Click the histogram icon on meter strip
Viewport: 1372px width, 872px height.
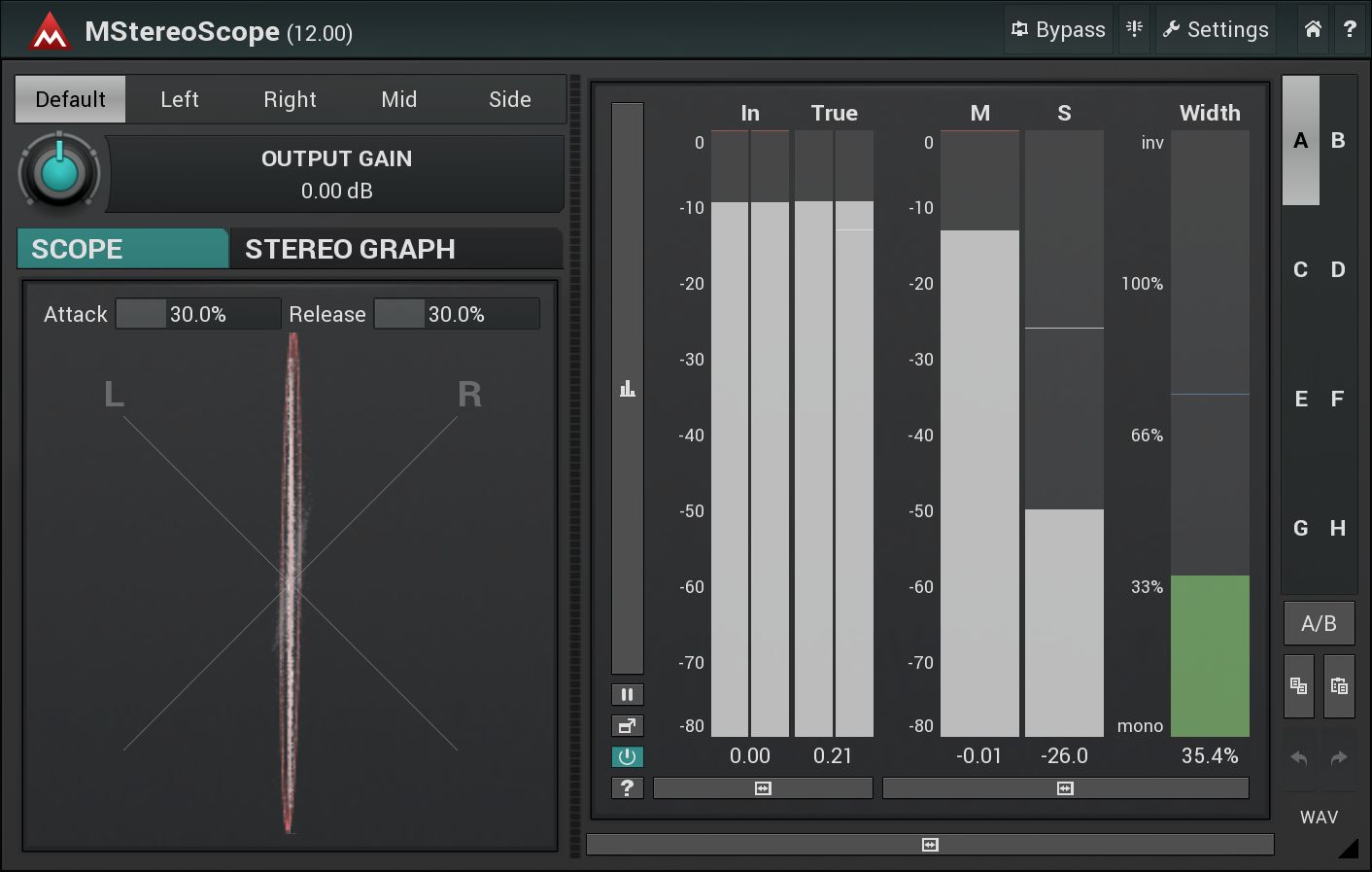click(x=627, y=389)
